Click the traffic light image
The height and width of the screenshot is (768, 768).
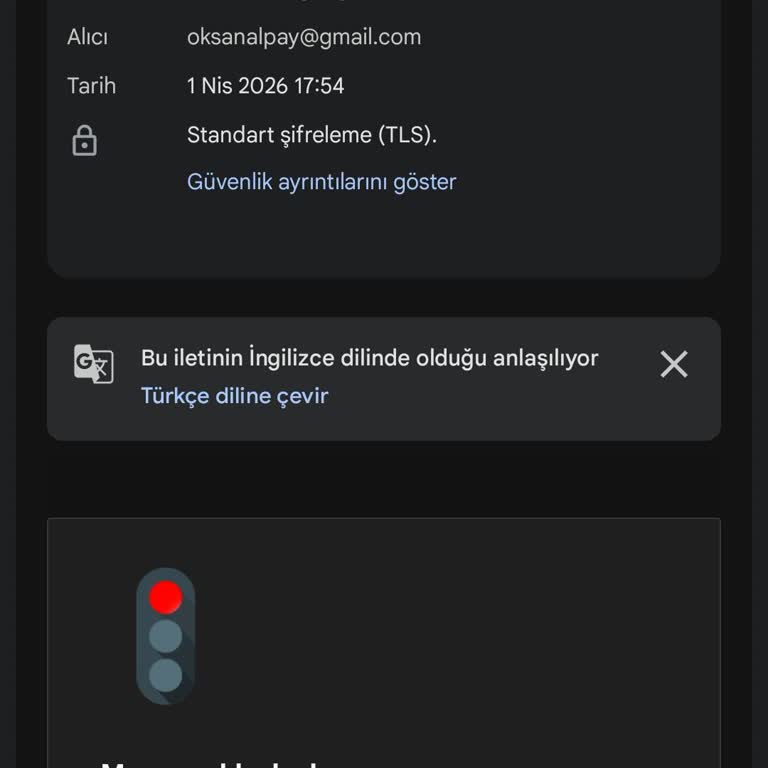(166, 636)
